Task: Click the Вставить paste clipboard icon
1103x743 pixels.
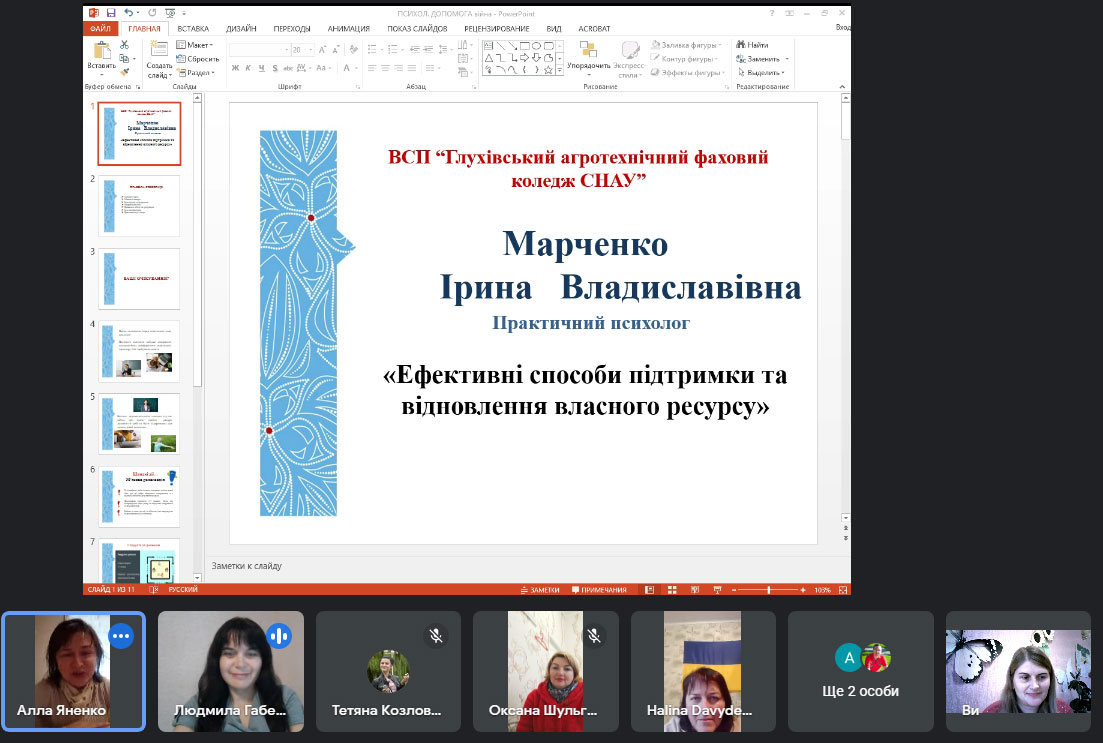Action: pos(103,51)
